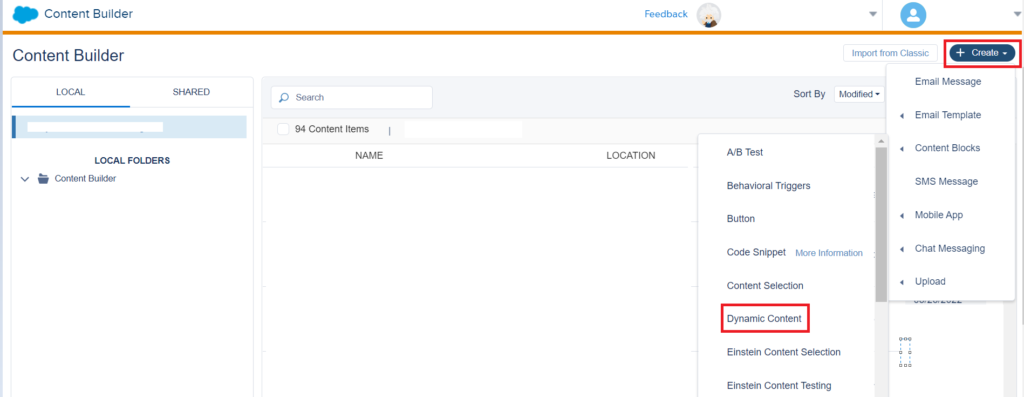The image size is (1024, 397).
Task: Switch to the SHARED tab
Action: (191, 92)
